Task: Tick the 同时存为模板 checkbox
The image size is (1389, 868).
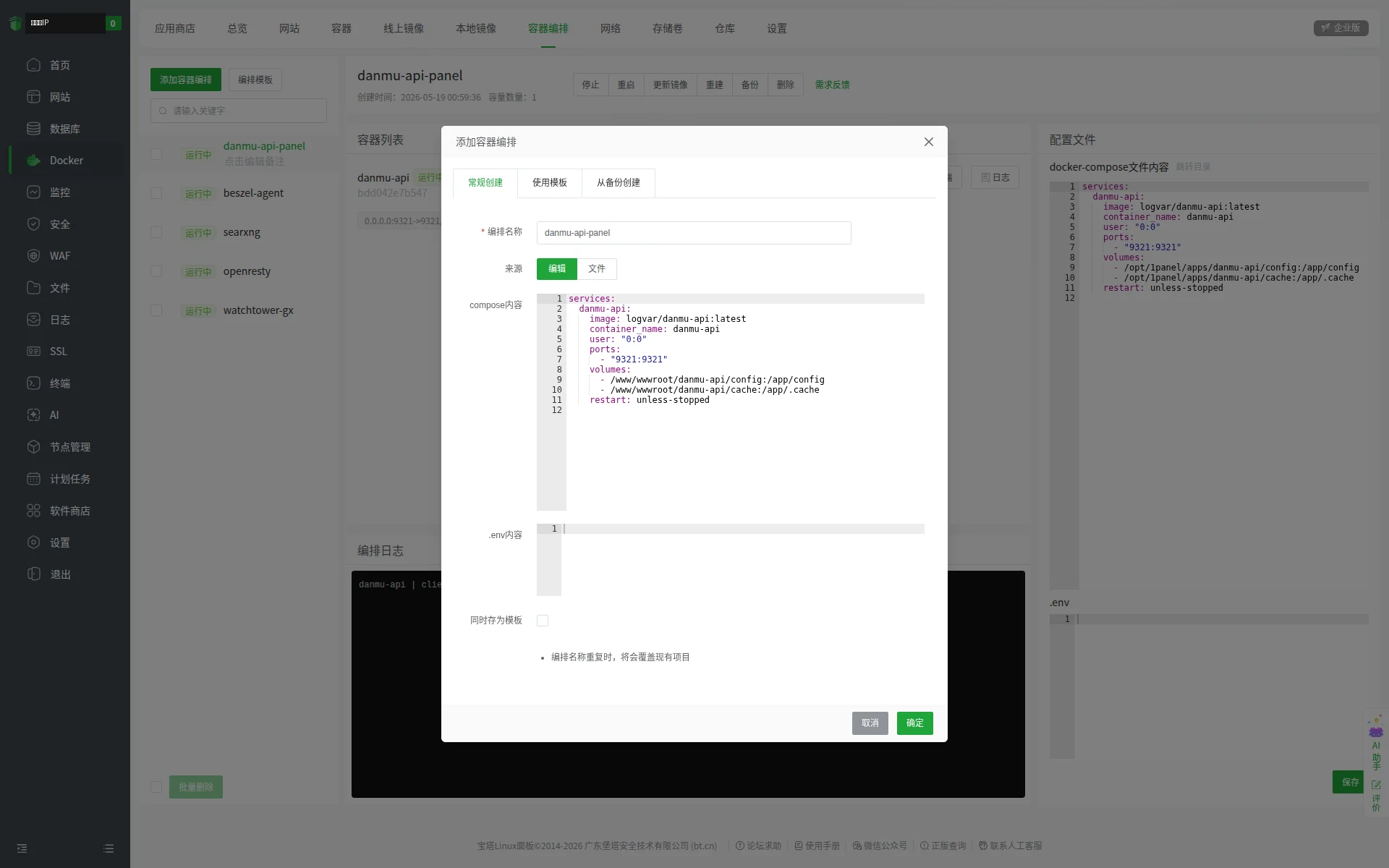Action: (x=543, y=621)
